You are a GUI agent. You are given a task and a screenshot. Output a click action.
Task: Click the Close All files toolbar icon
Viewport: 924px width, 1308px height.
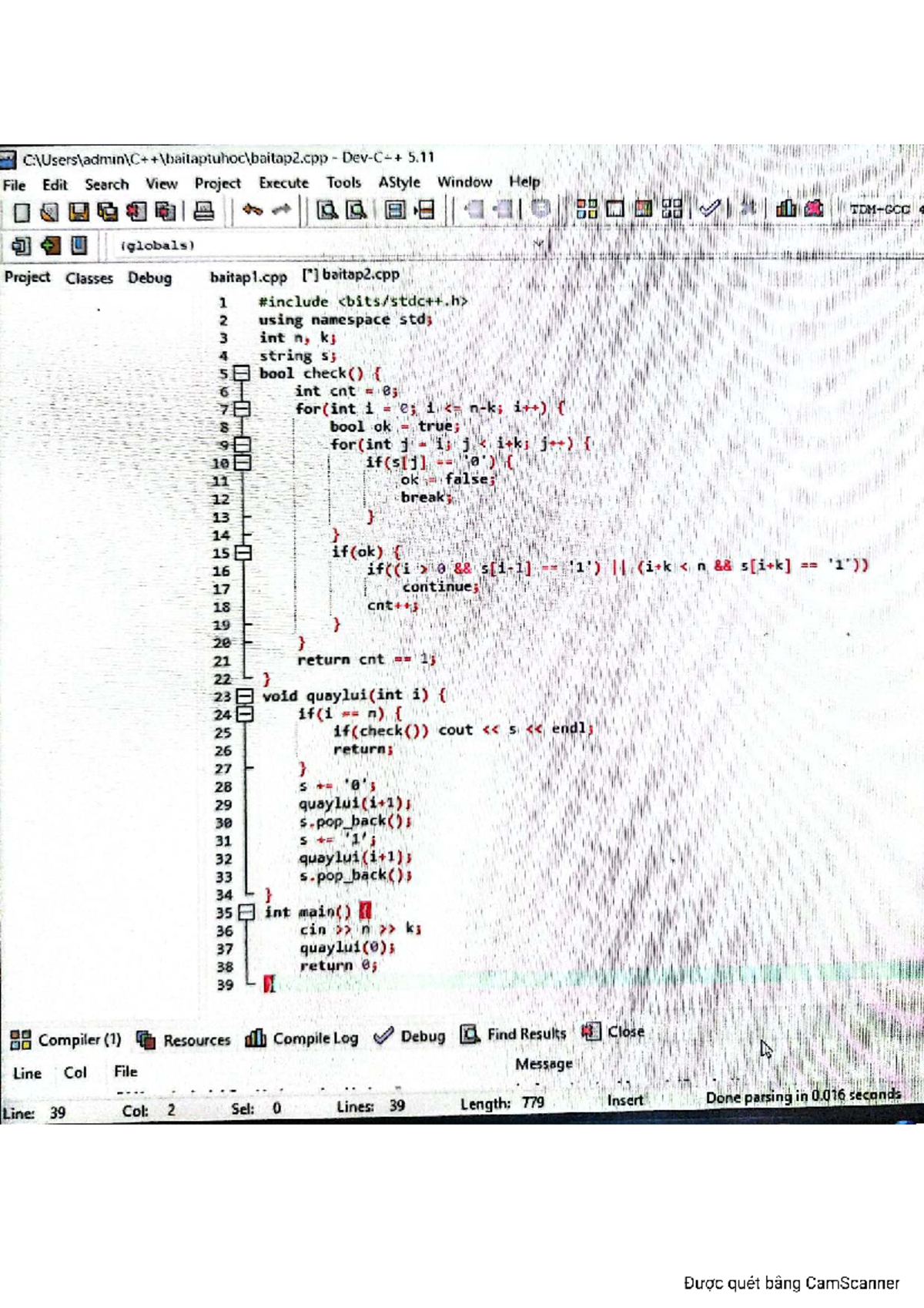[x=166, y=211]
